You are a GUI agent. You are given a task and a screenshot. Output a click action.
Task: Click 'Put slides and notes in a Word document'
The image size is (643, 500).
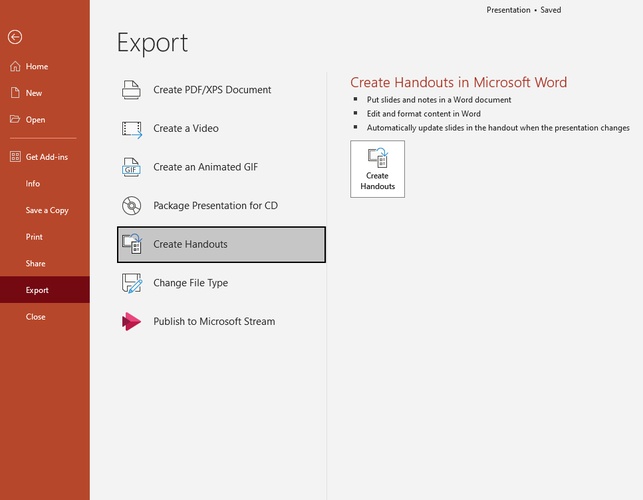[x=439, y=100]
